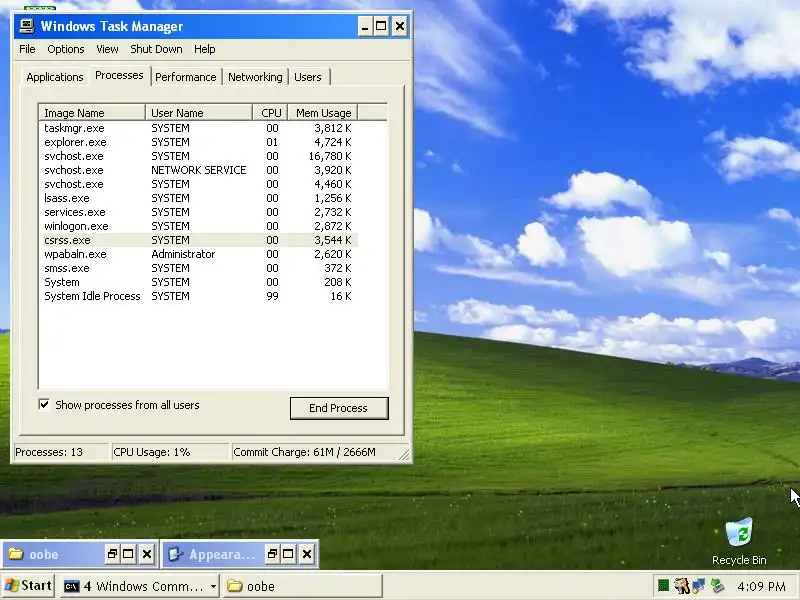Click the End Process button
This screenshot has height=600, width=800.
339,408
